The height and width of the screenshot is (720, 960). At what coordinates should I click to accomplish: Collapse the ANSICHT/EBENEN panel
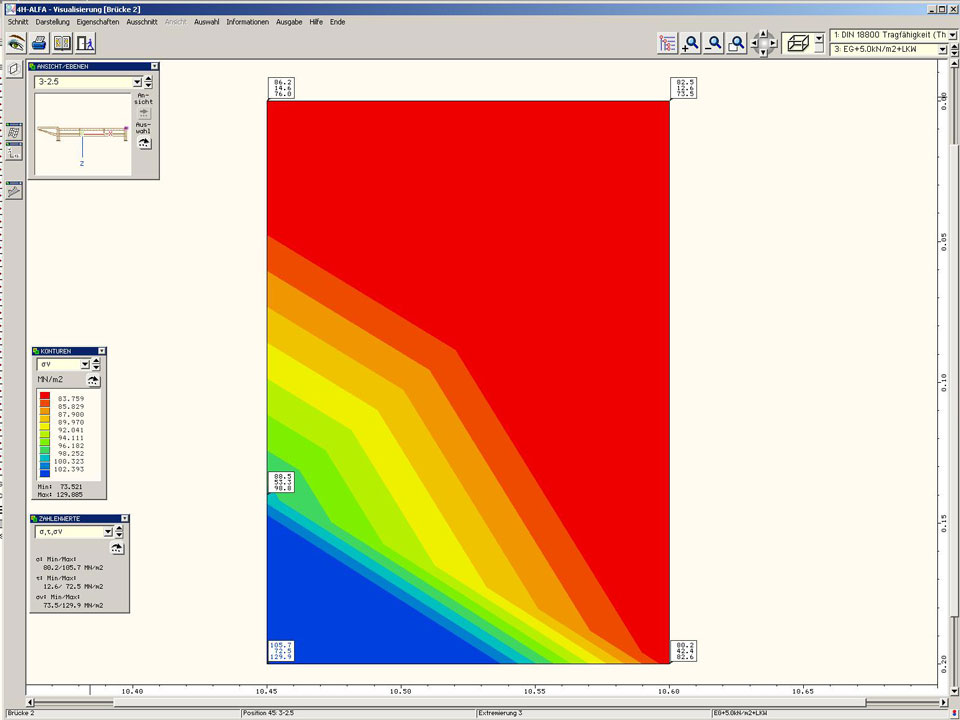[x=154, y=66]
